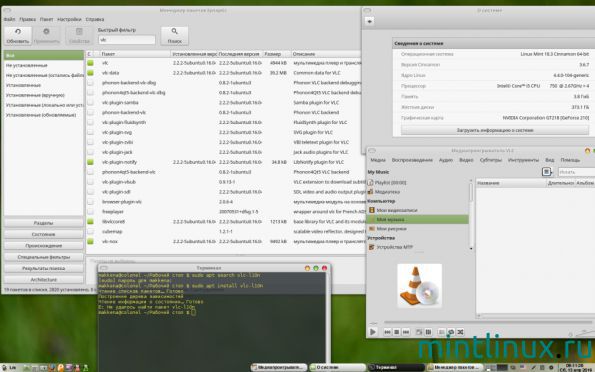Screen dimensions: 595x372
Task: Click the VLC playlist search field
Action: click(576, 172)
